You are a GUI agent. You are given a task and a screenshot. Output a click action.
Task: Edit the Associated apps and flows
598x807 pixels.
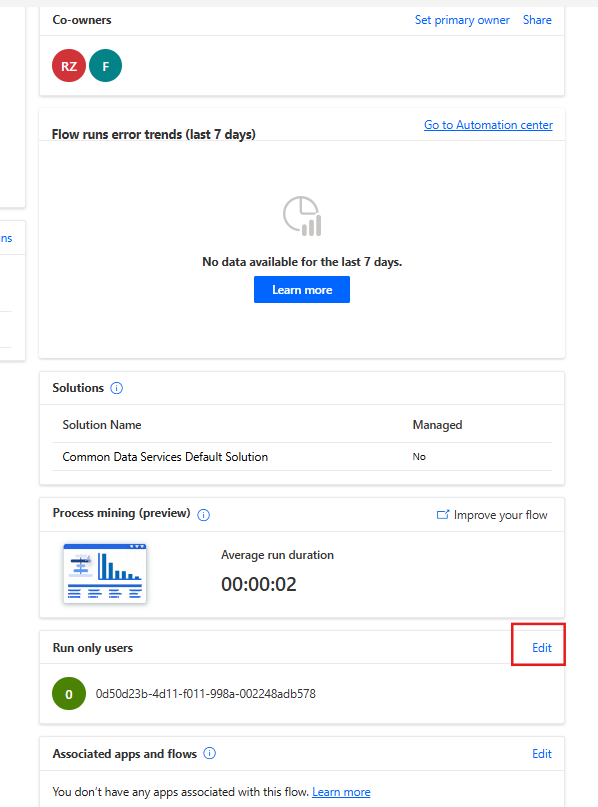(x=541, y=754)
